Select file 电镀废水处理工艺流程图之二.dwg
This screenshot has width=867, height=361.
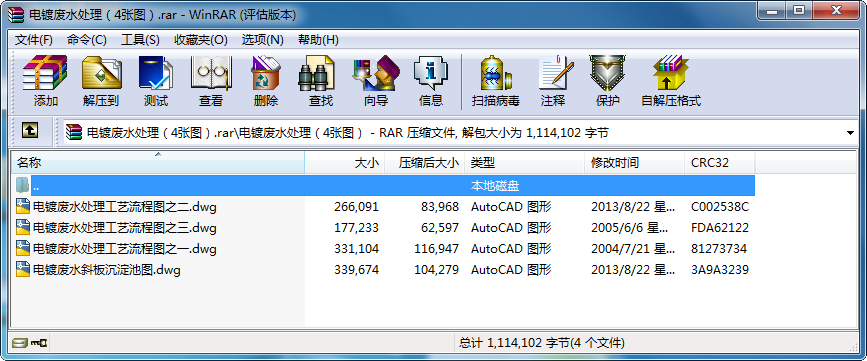click(124, 207)
